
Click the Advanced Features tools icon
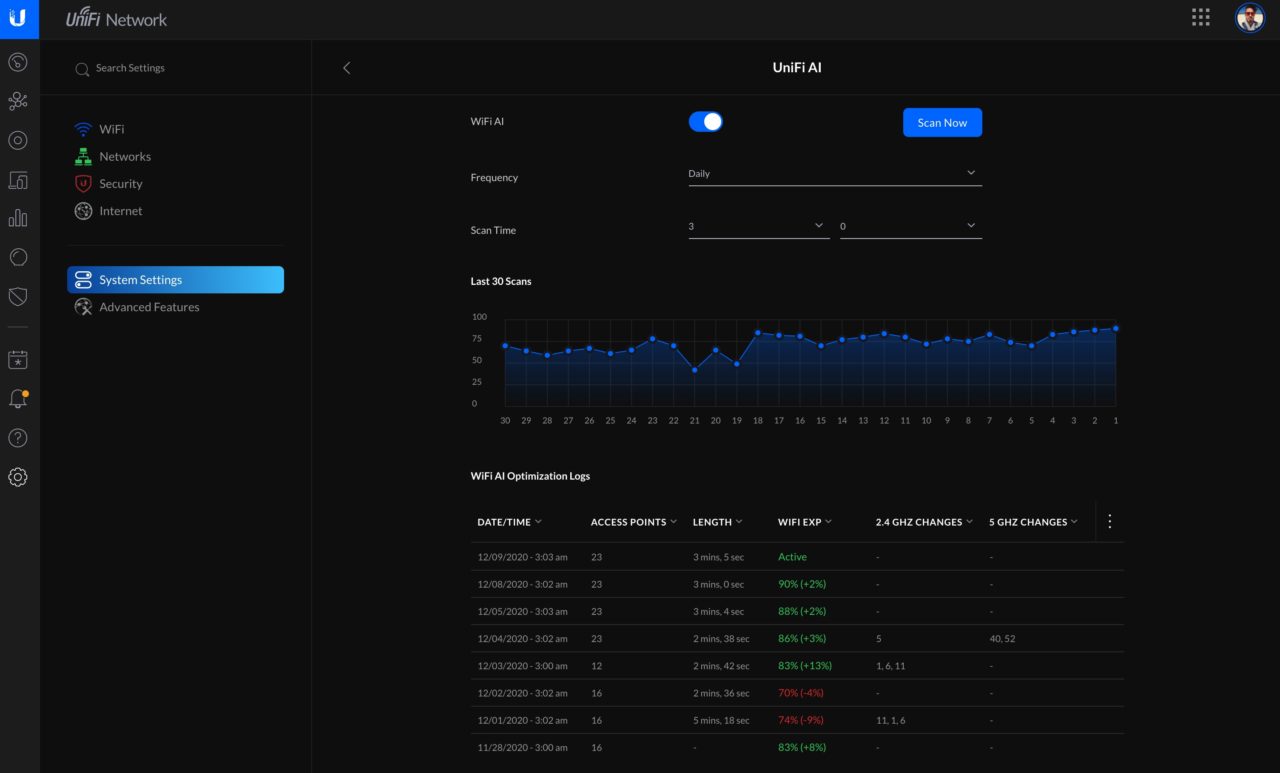[83, 307]
